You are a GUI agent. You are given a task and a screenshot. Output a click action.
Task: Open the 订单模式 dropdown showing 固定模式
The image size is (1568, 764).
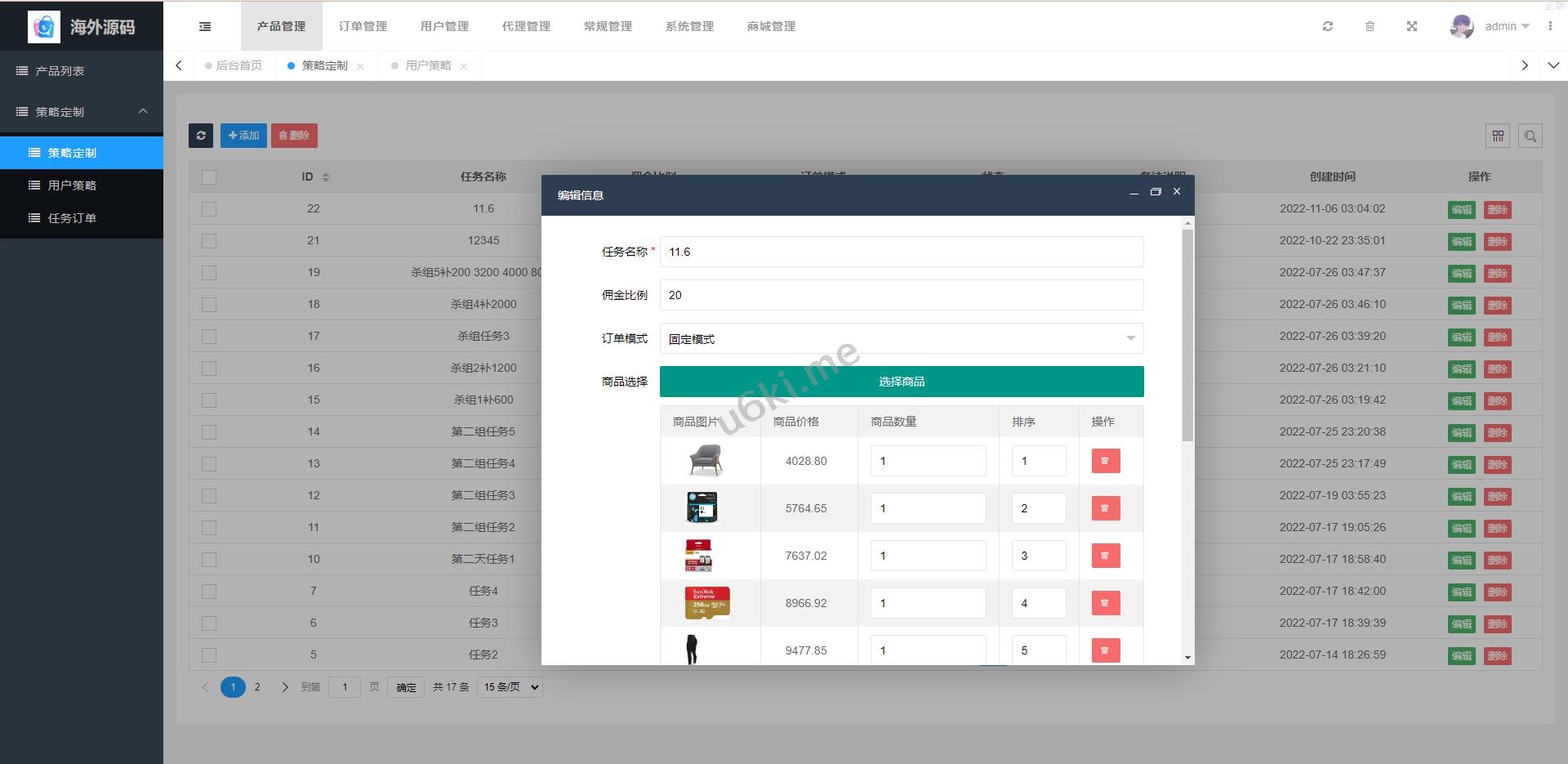click(901, 338)
